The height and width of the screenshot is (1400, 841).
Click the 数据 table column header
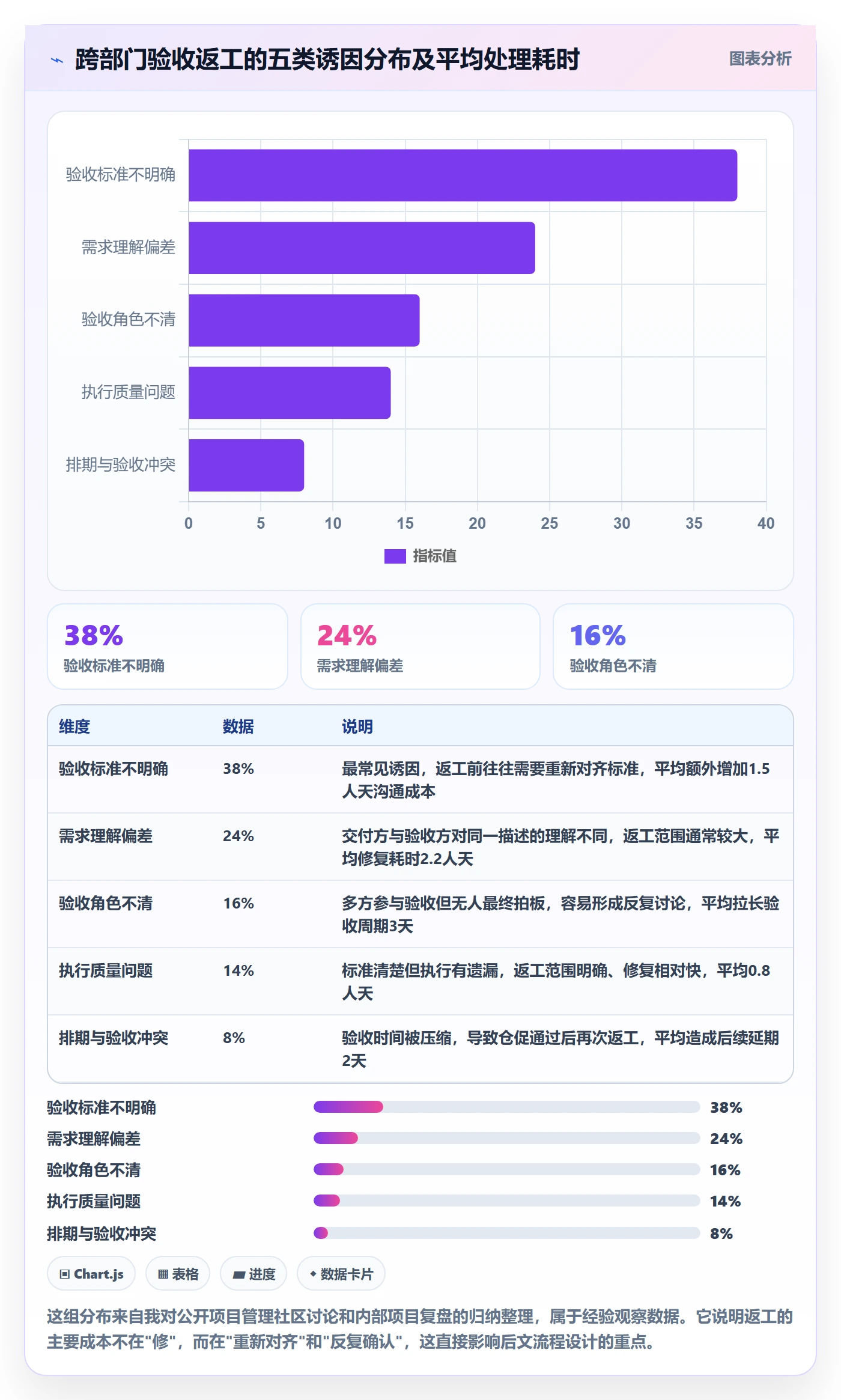click(238, 726)
